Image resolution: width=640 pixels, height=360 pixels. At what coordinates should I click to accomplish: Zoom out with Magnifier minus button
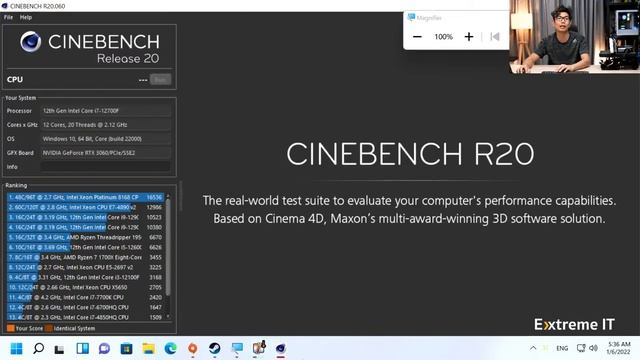[x=417, y=37]
